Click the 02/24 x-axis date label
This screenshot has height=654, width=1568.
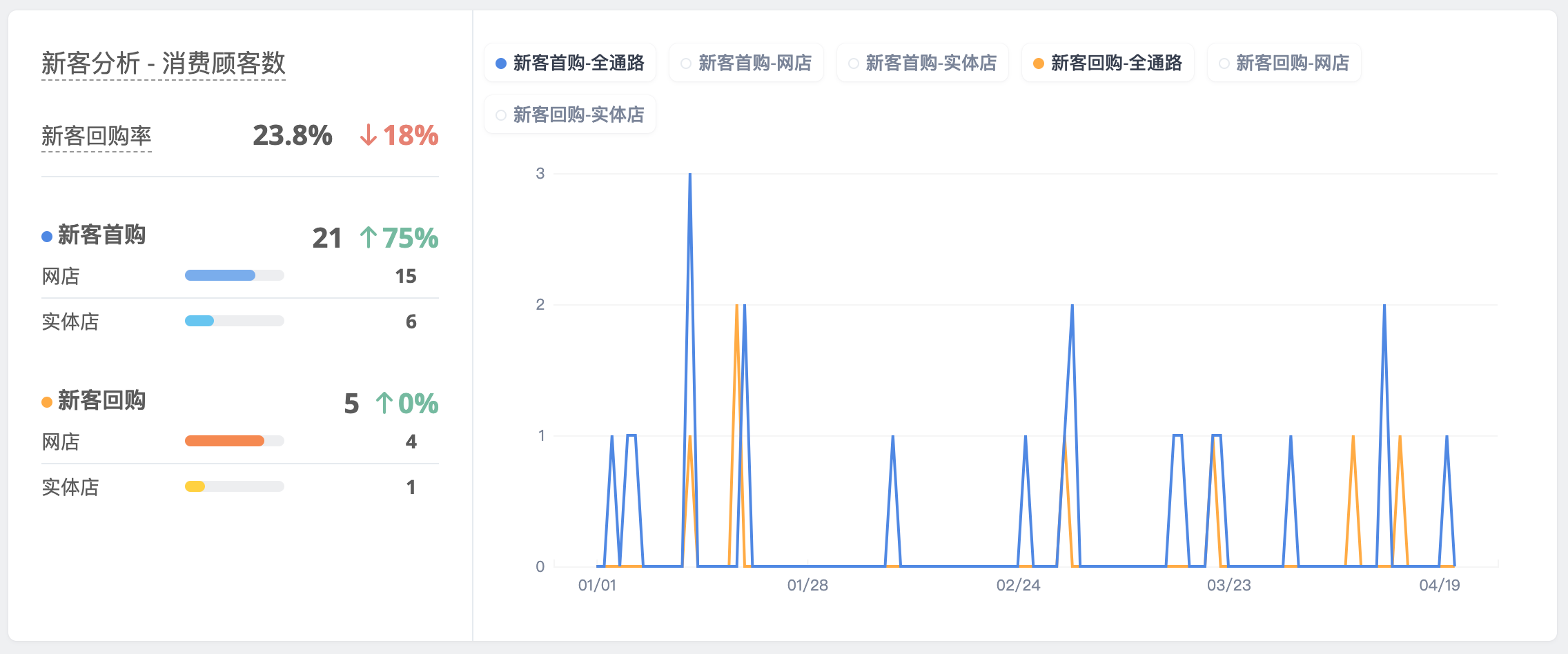click(x=1018, y=585)
